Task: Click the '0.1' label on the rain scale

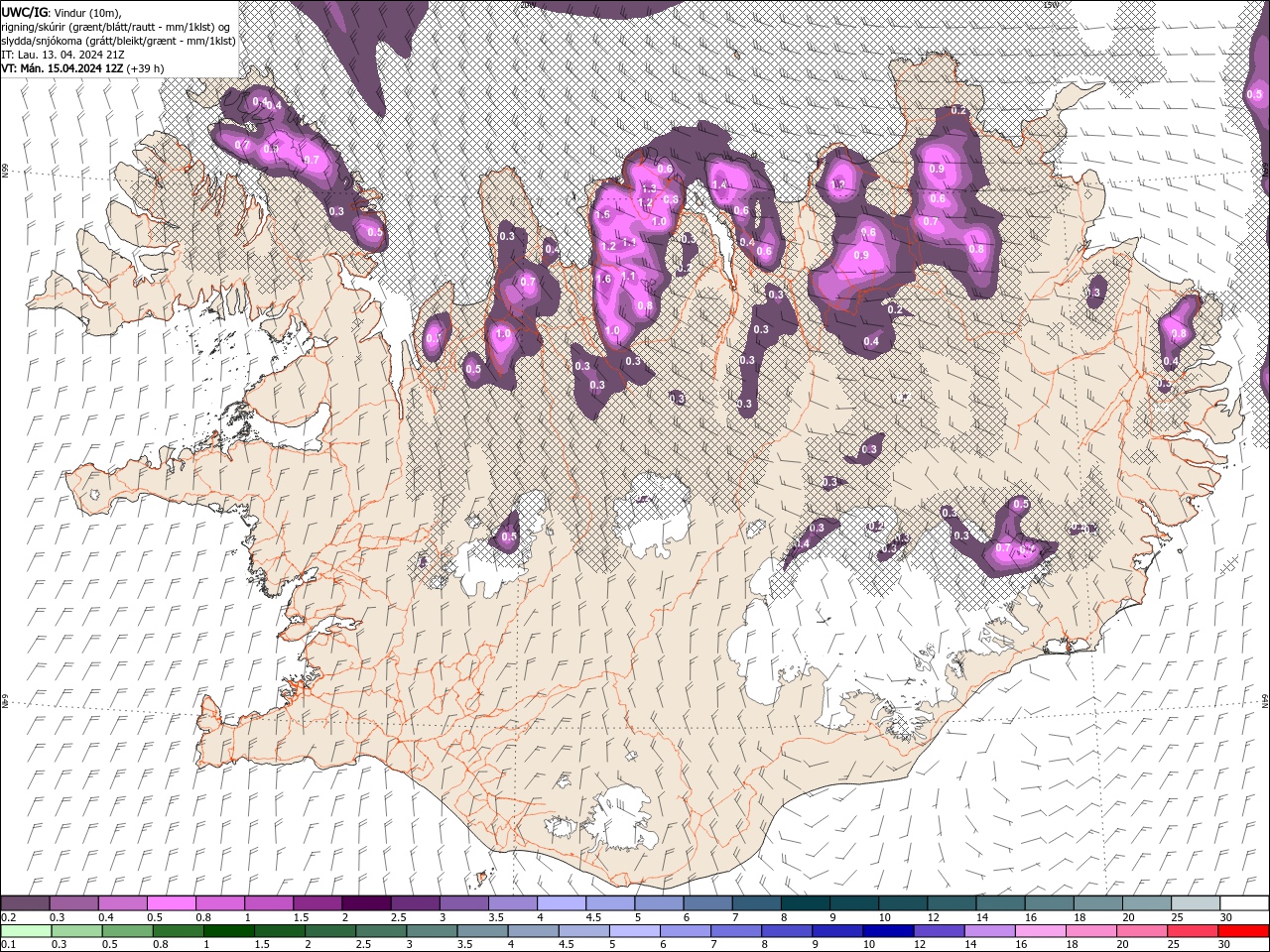Action: (8, 945)
